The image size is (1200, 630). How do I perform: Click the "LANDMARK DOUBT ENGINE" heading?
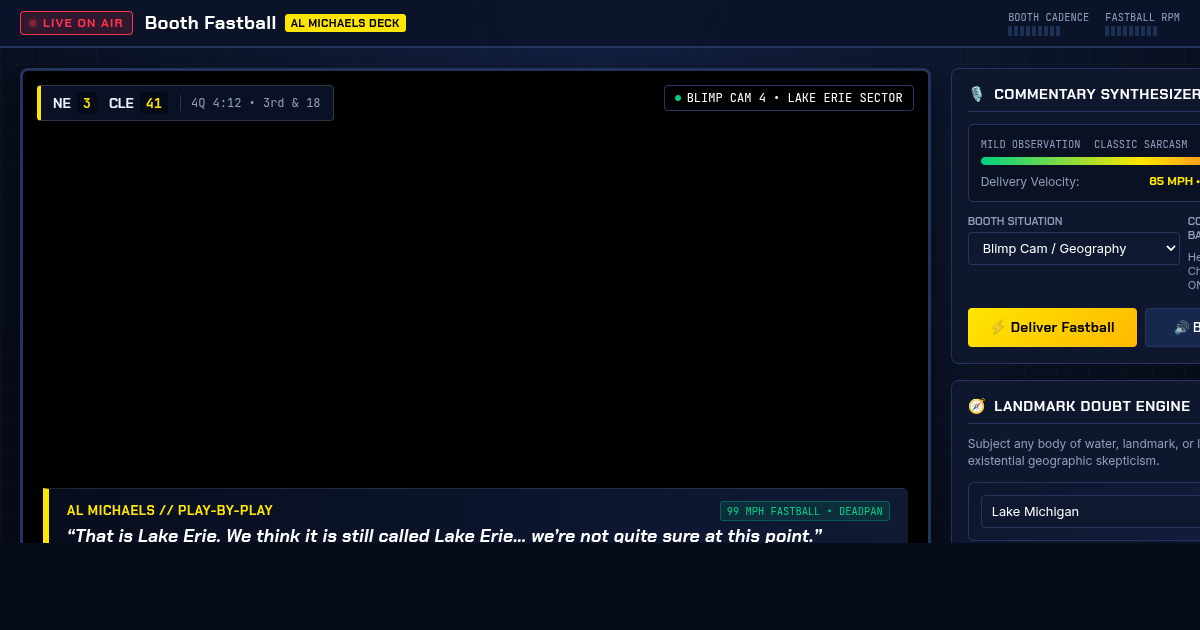pyautogui.click(x=1092, y=406)
